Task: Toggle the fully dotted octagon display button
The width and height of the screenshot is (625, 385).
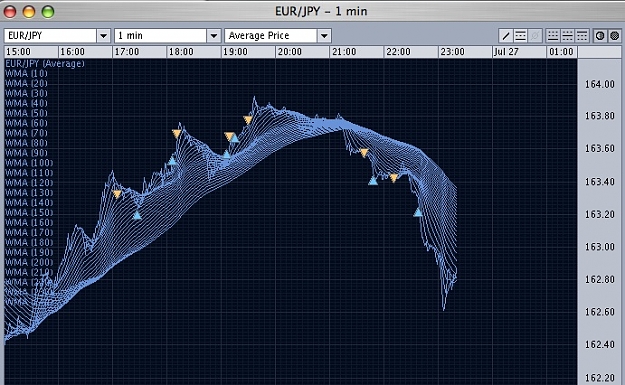Action: [x=615, y=36]
